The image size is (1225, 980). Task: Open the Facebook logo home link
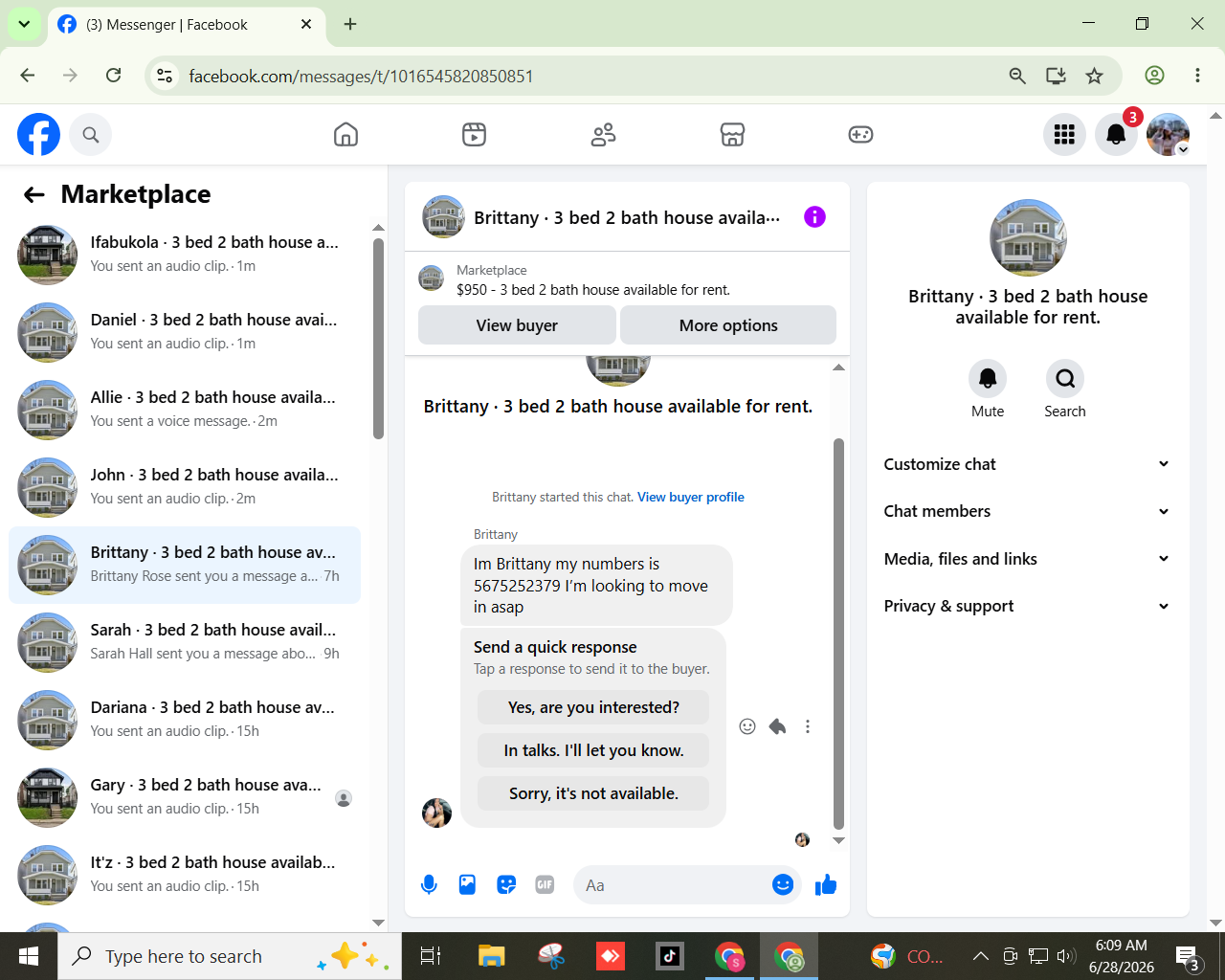pyautogui.click(x=38, y=135)
